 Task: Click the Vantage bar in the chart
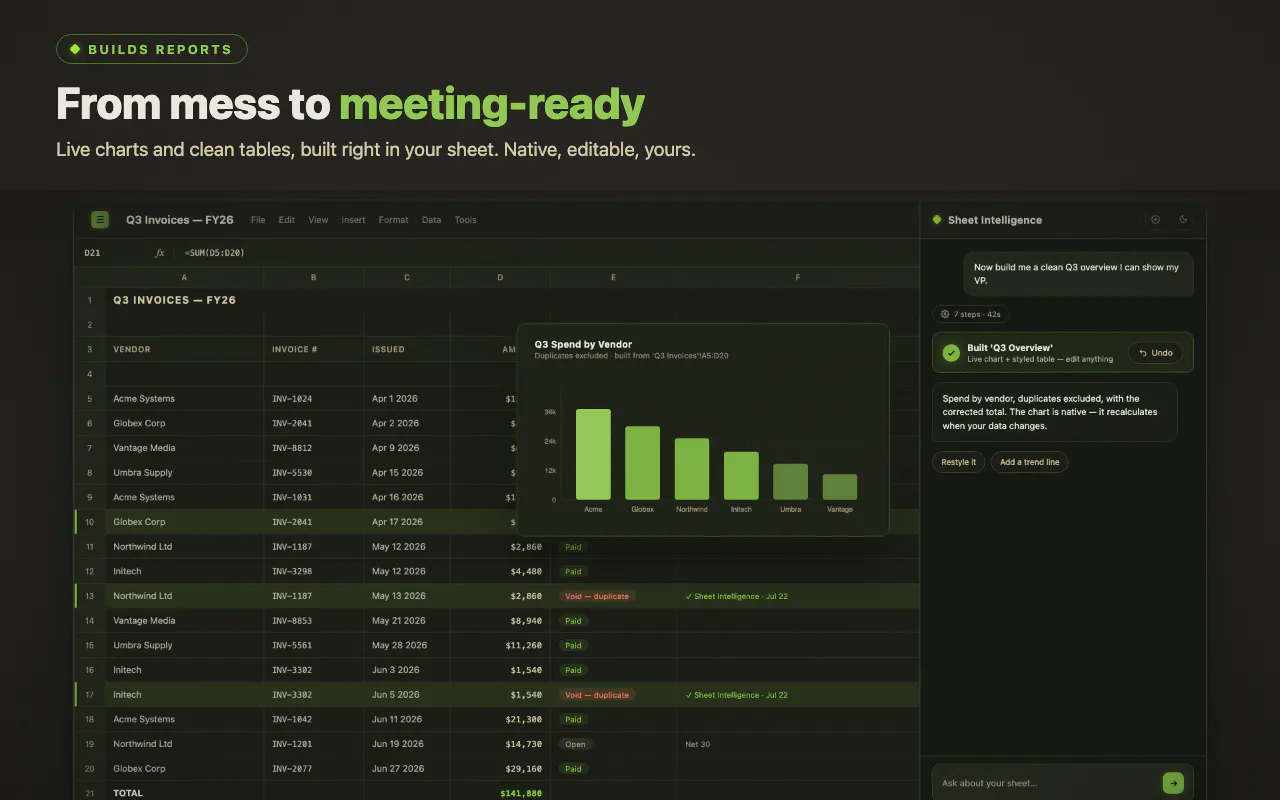click(x=840, y=487)
